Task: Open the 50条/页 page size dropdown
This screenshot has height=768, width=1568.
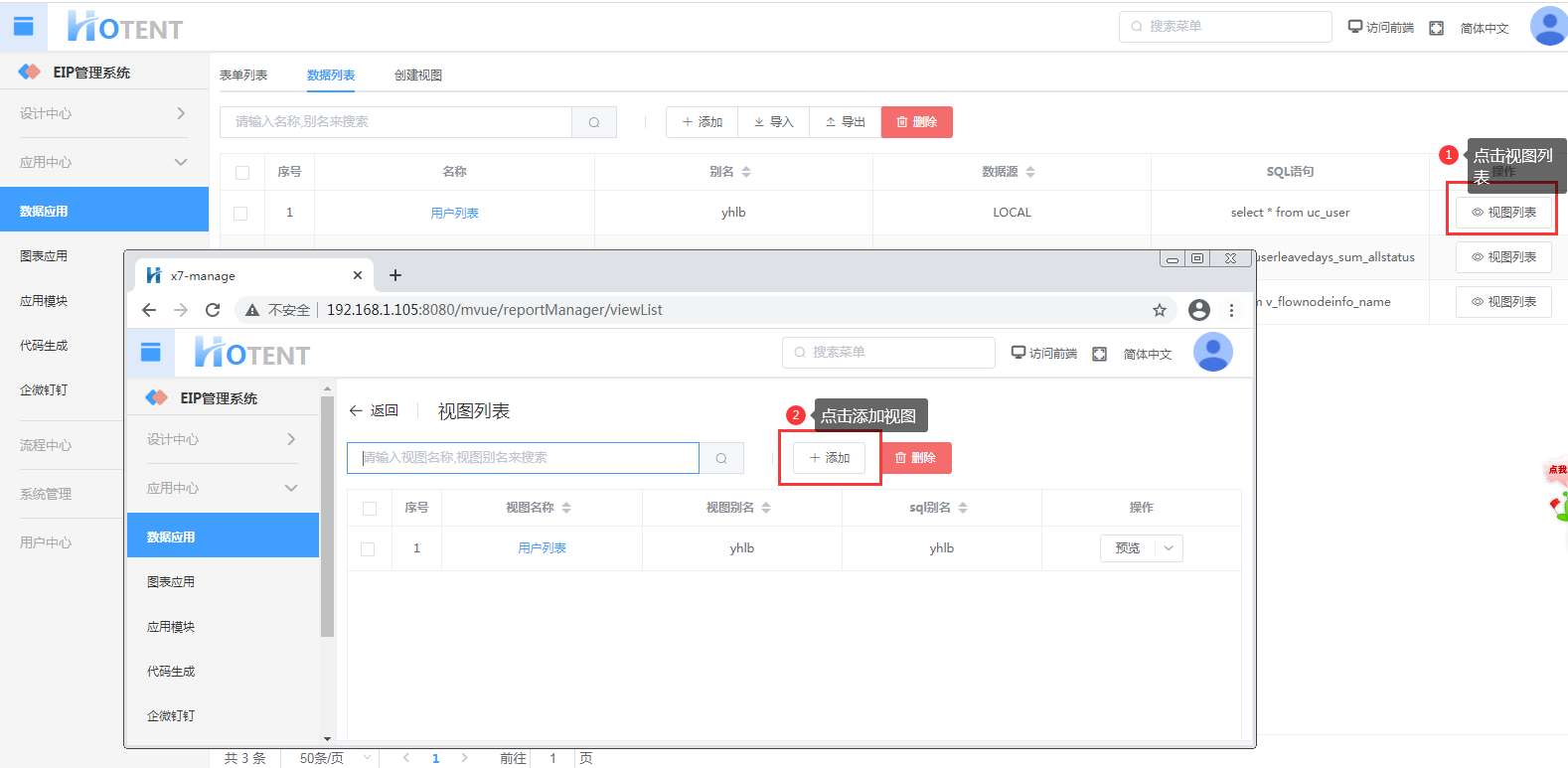Action: pyautogui.click(x=335, y=758)
